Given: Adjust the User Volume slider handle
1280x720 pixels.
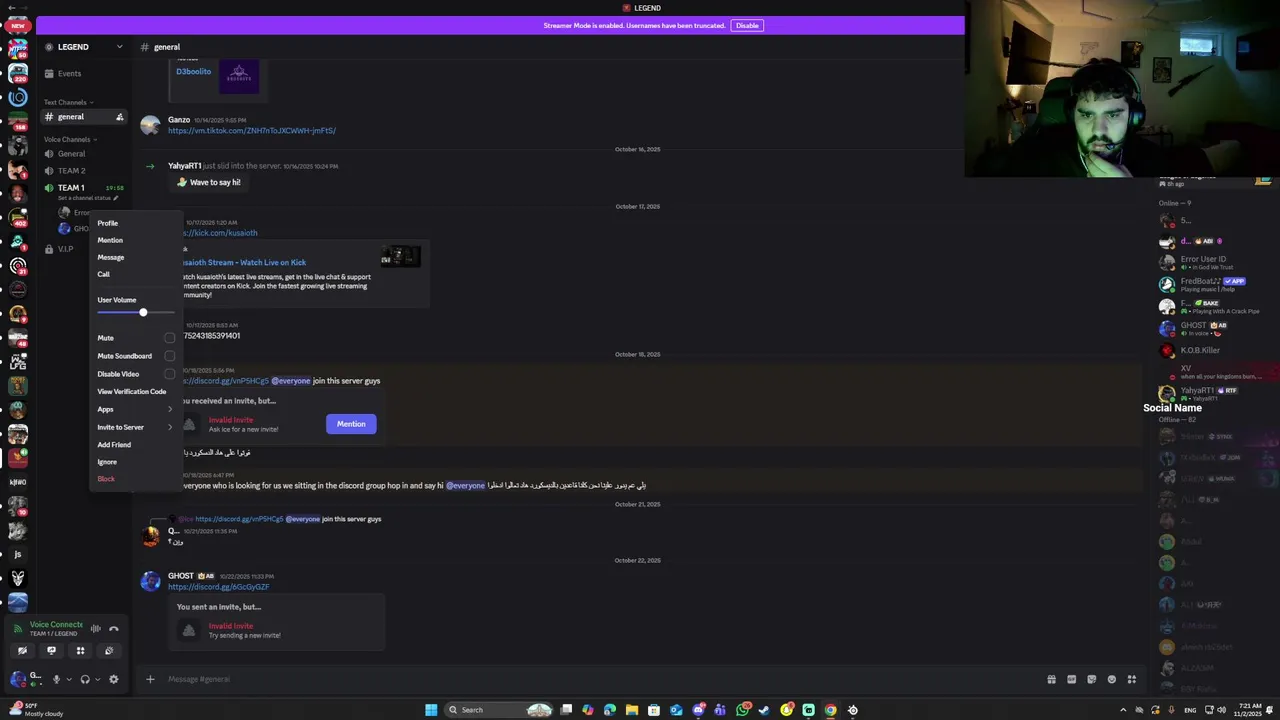Looking at the screenshot, I should tap(143, 313).
